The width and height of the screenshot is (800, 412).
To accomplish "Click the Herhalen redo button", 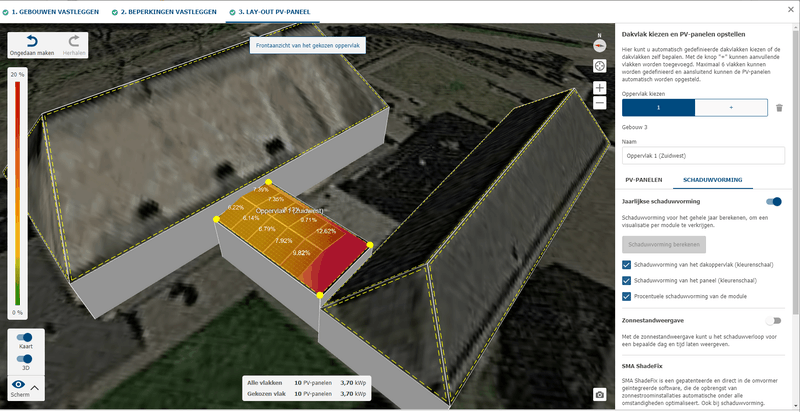I will [x=74, y=45].
